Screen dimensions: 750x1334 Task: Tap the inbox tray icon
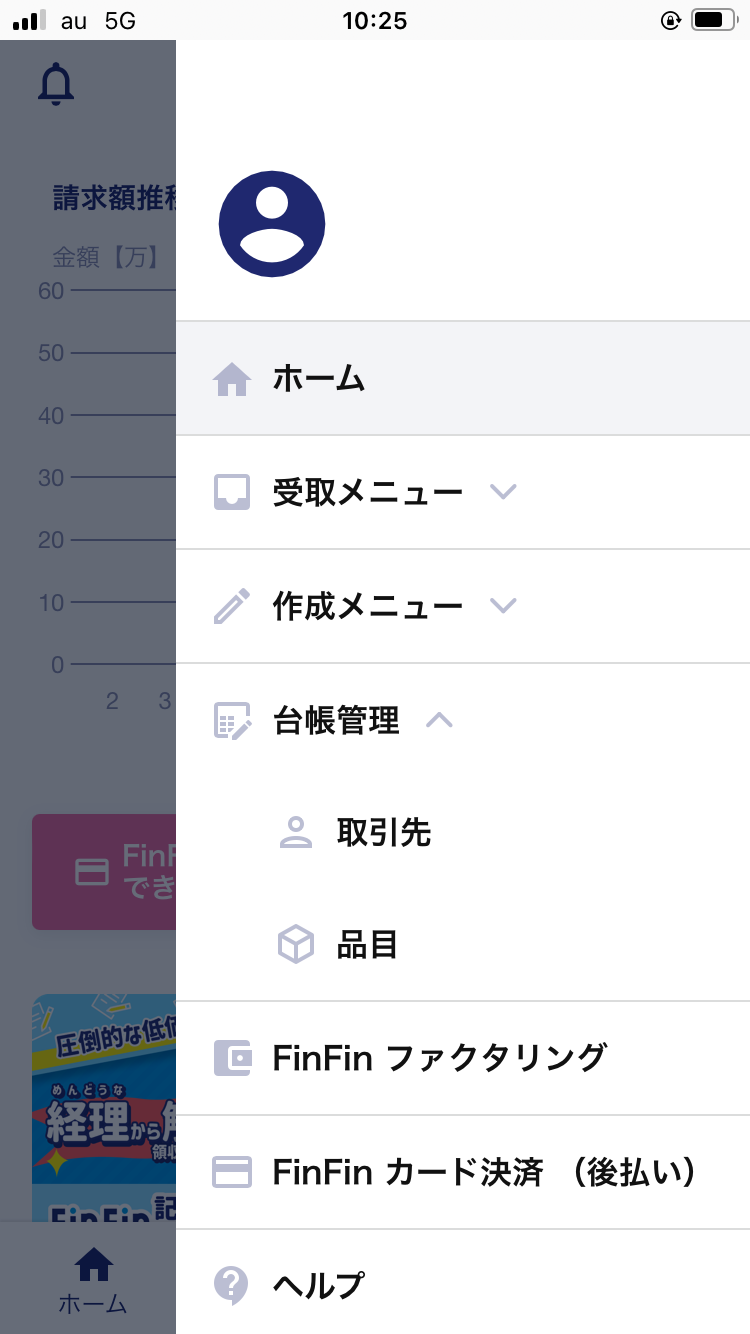232,493
